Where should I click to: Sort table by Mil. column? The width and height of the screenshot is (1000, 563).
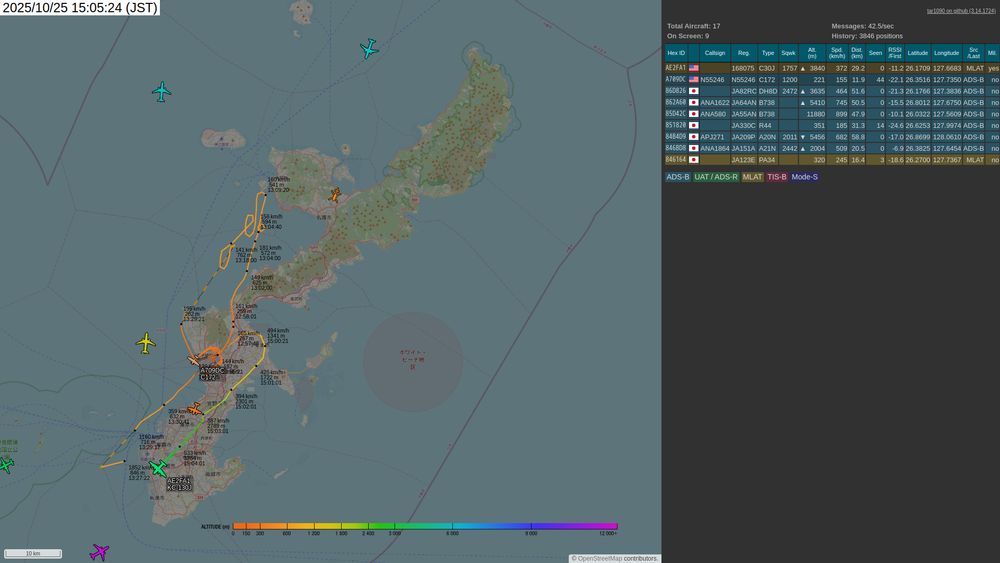(x=992, y=53)
